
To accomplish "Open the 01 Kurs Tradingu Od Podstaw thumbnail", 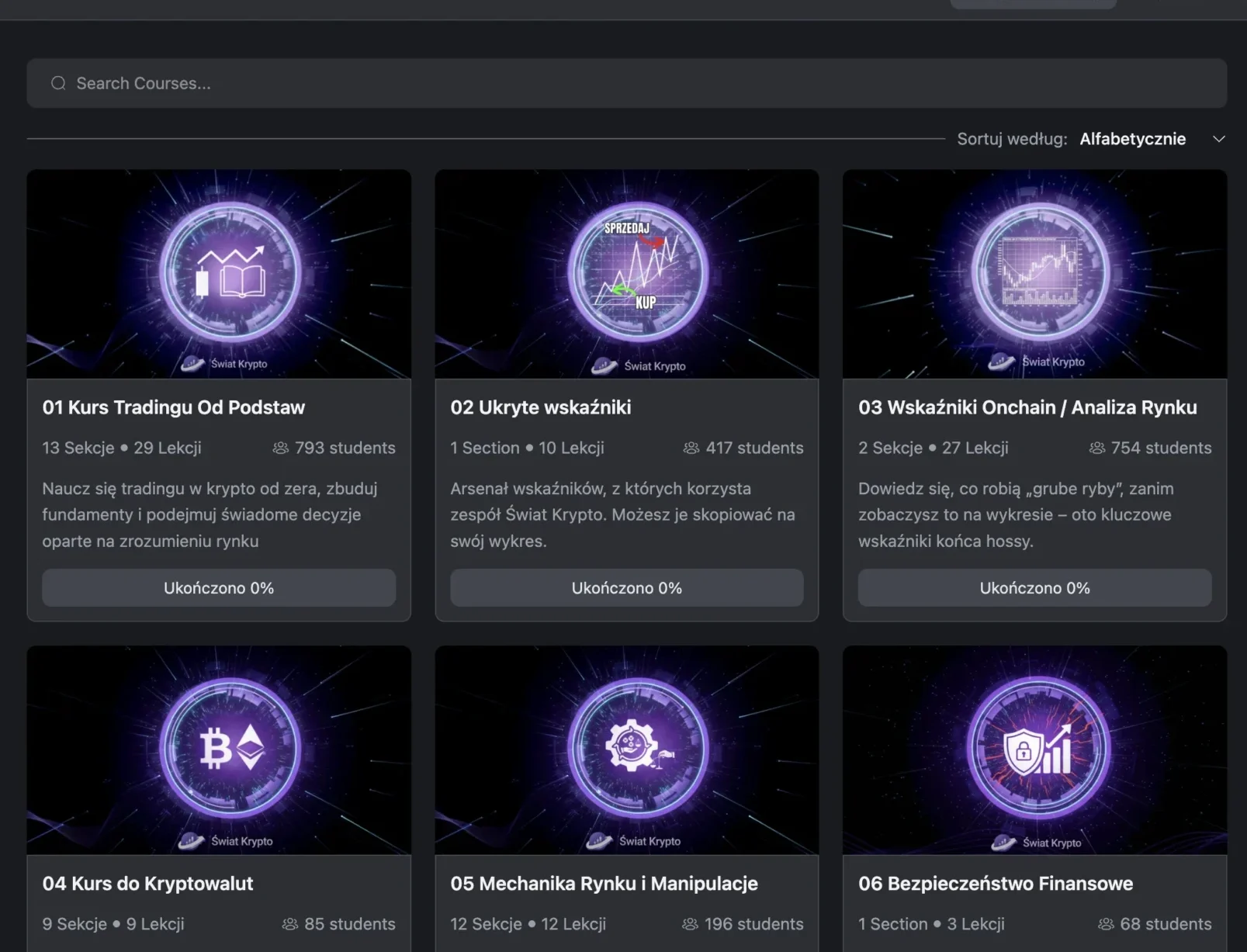I will 219,274.
